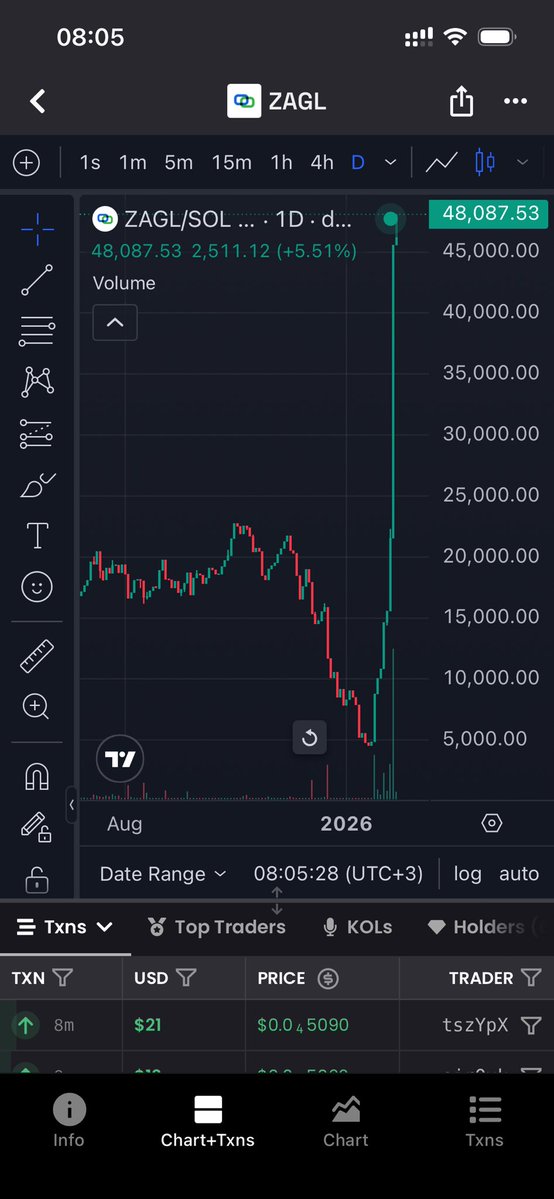Open the Chart+Txns bottom tab

(207, 1120)
